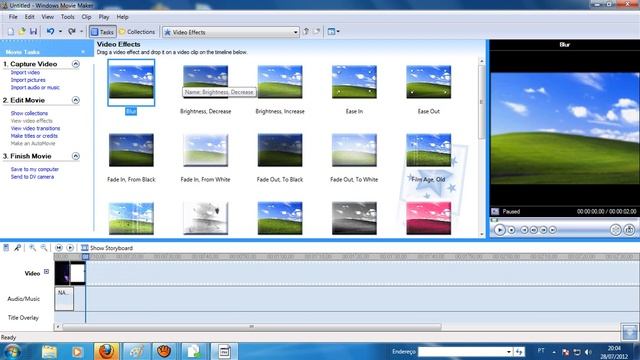
Task: Go up one level in collections
Action: [x=306, y=31]
